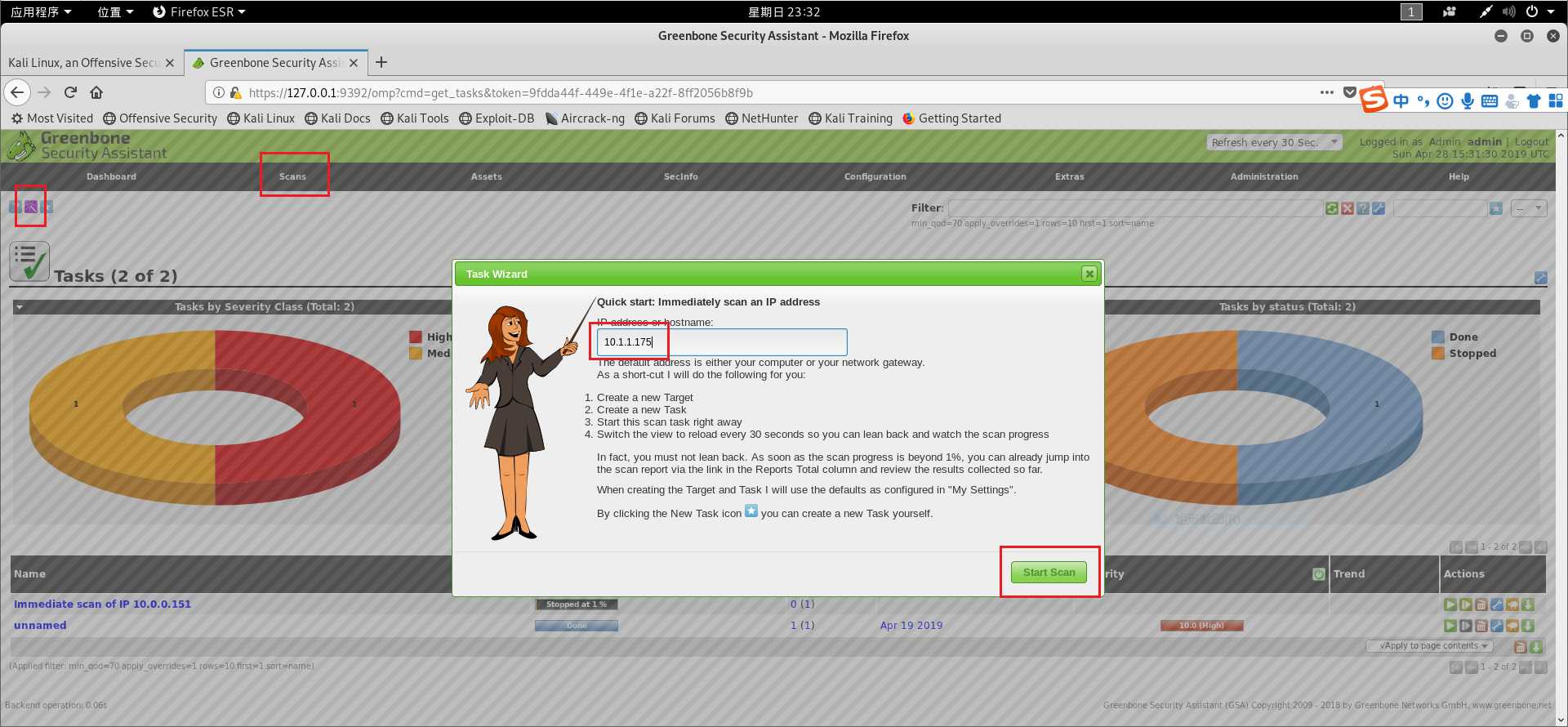Click the dashboard edit wrench icon above charts
The width and height of the screenshot is (1568, 727).
coord(1540,278)
